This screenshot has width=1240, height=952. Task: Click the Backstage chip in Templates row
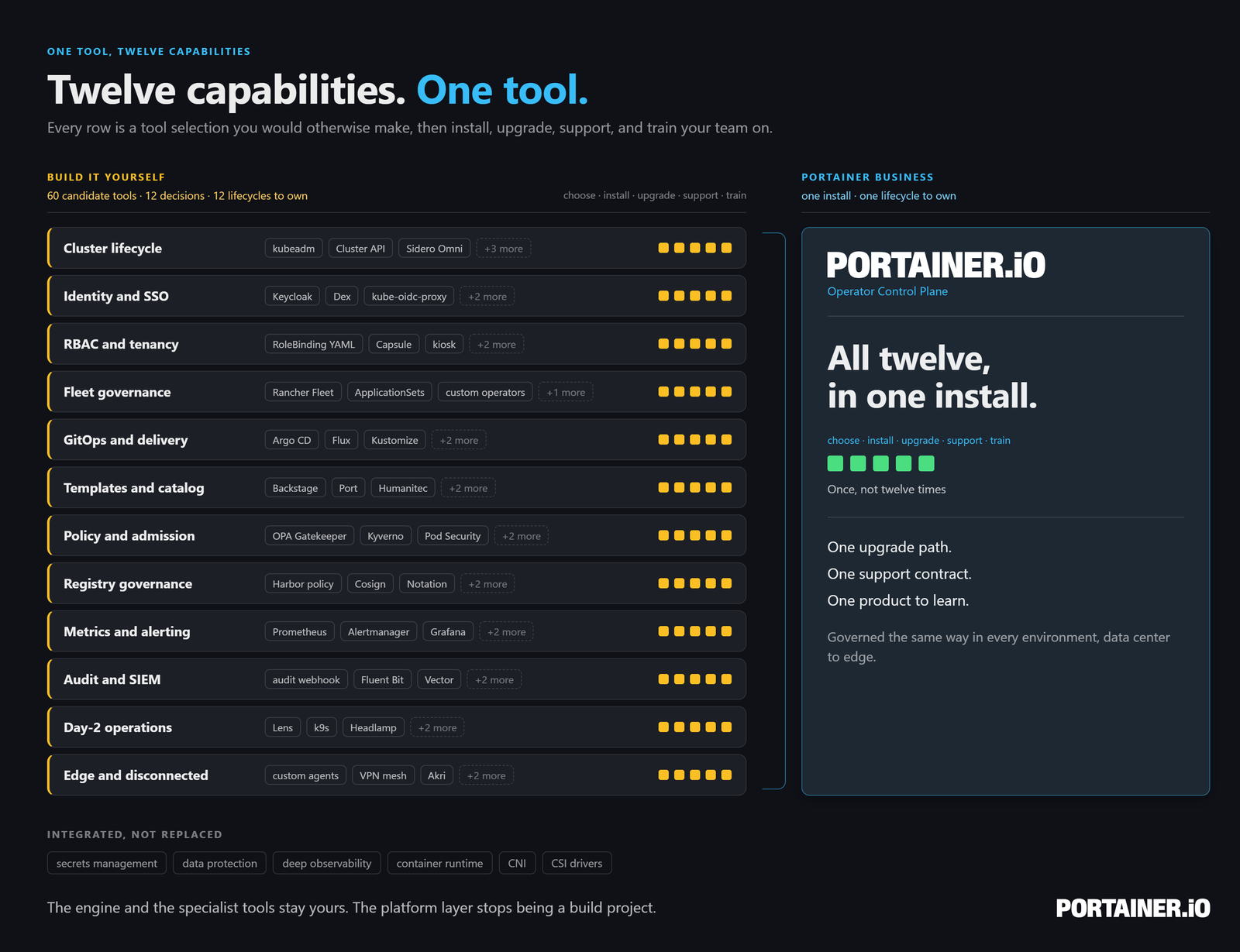click(294, 488)
